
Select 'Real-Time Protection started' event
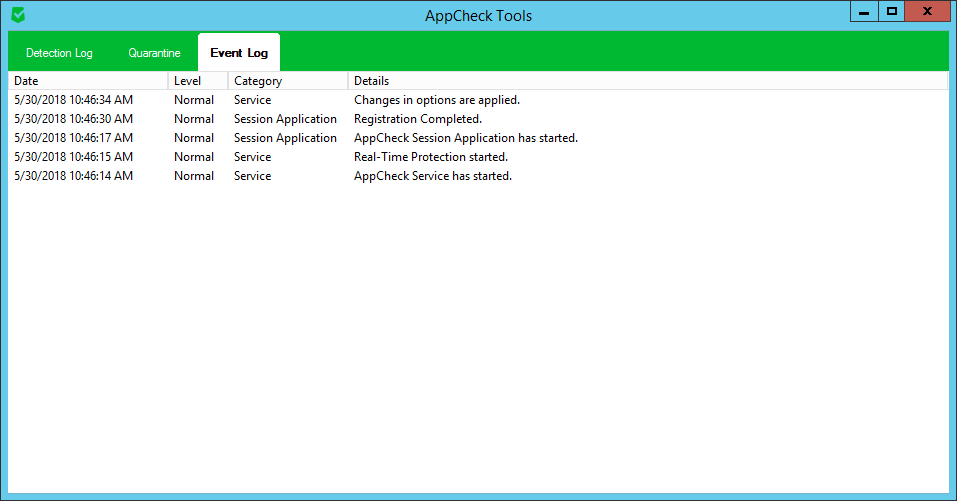431,157
